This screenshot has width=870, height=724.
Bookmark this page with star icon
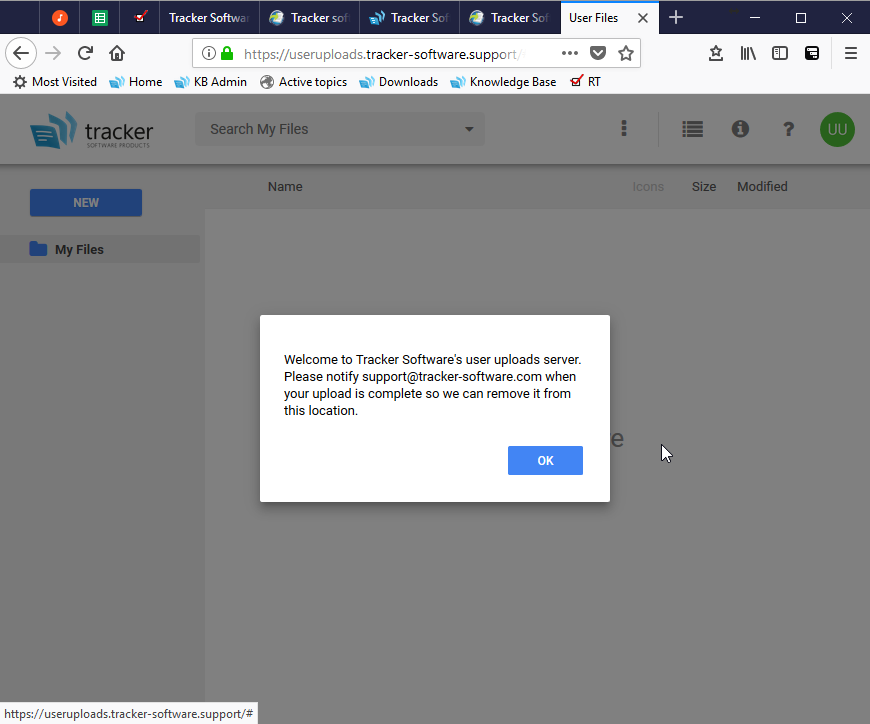(x=626, y=53)
